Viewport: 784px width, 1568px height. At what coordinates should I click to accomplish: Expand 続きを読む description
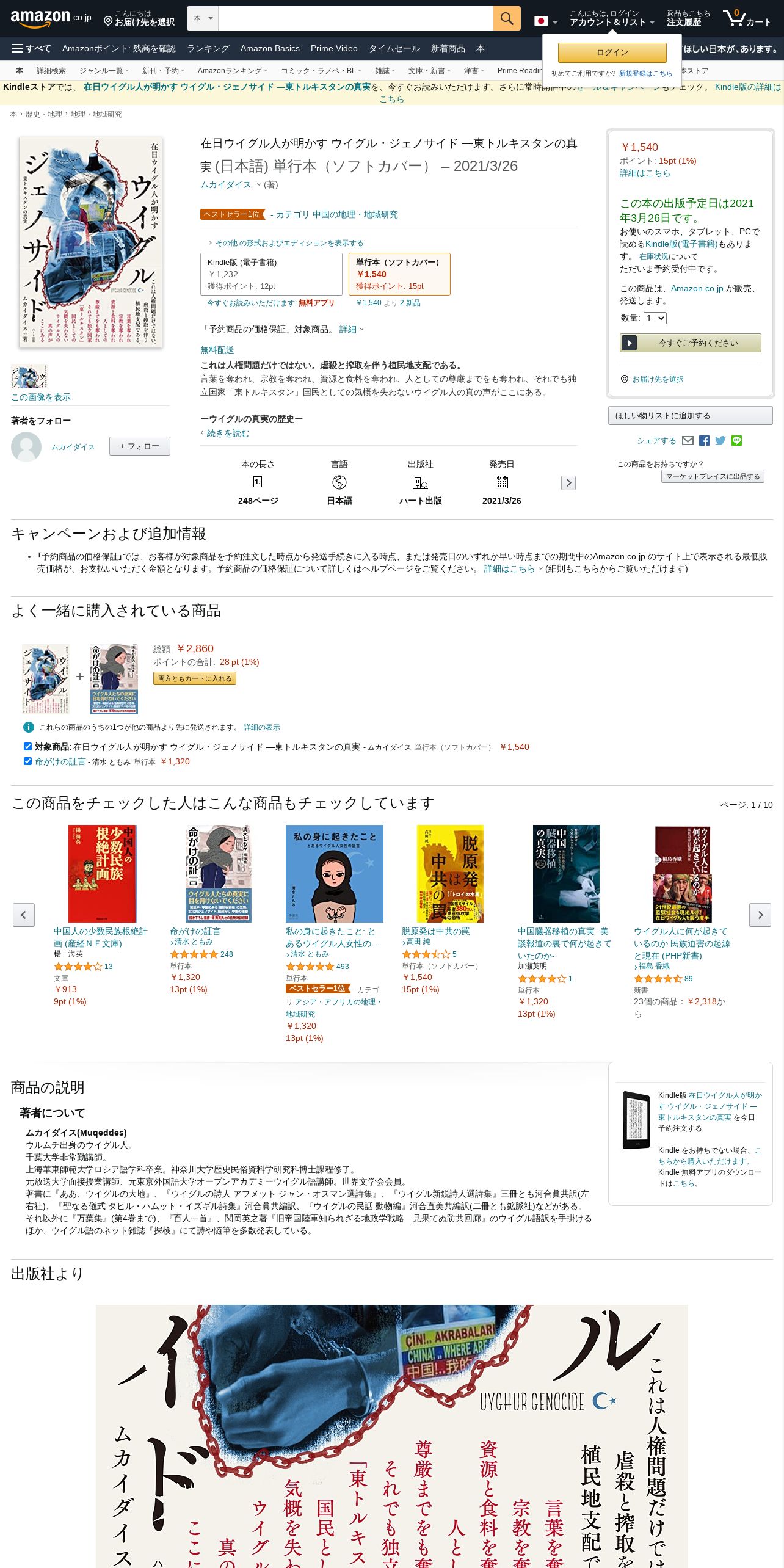click(225, 433)
